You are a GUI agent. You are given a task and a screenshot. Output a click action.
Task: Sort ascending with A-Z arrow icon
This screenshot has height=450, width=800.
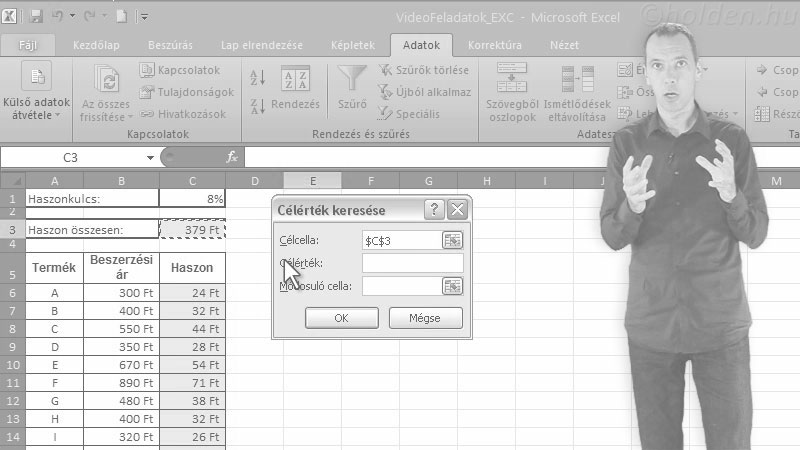(258, 78)
